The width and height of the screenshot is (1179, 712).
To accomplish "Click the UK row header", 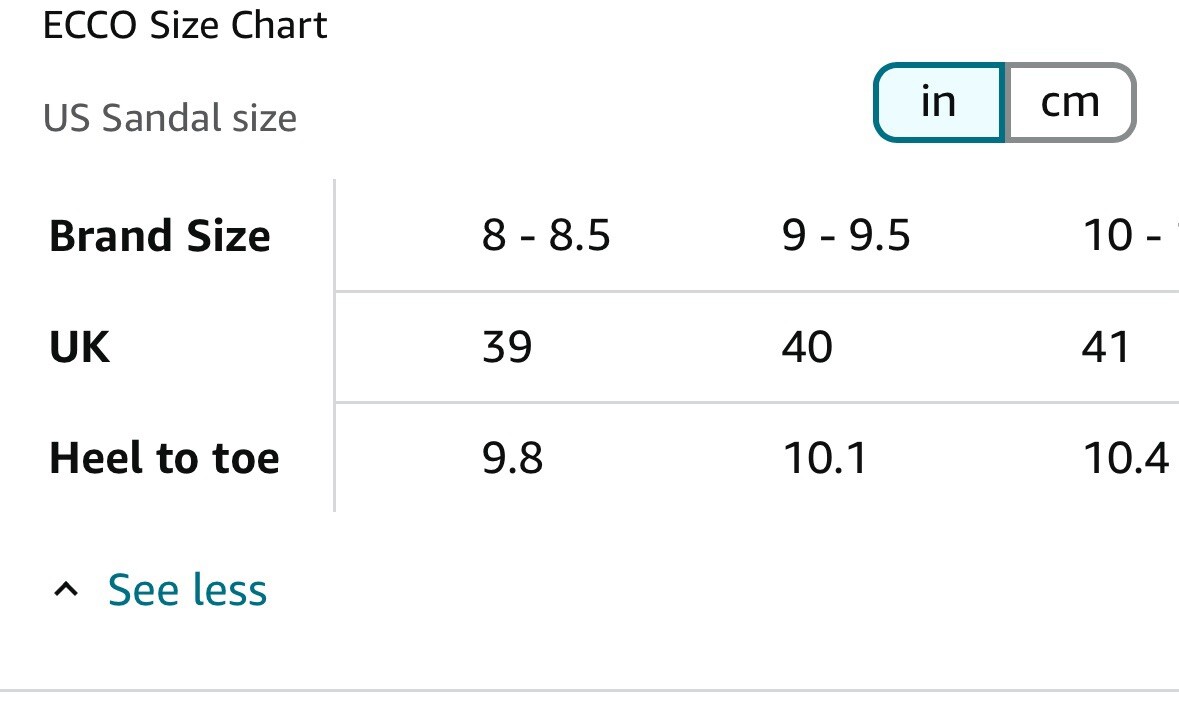I will pos(80,347).
